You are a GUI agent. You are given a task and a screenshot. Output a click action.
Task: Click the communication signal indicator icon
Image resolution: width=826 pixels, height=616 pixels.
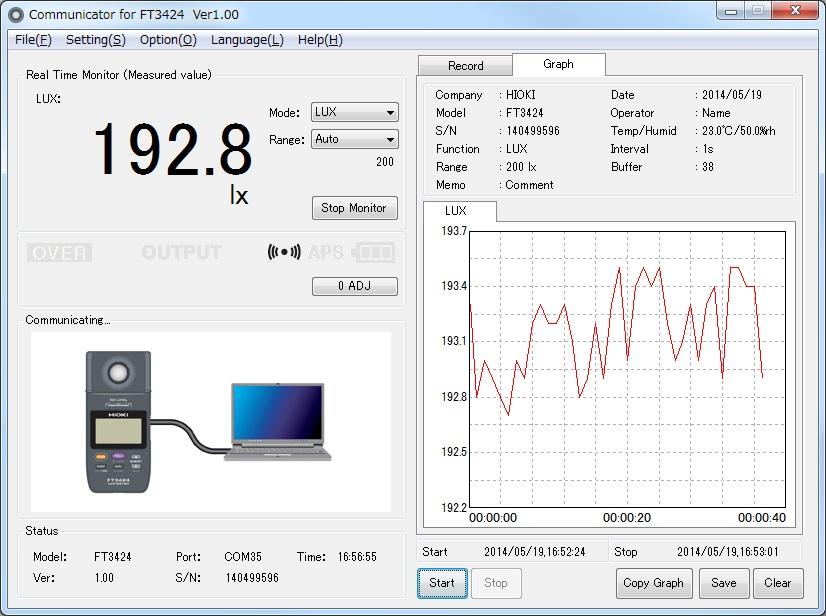coord(284,252)
